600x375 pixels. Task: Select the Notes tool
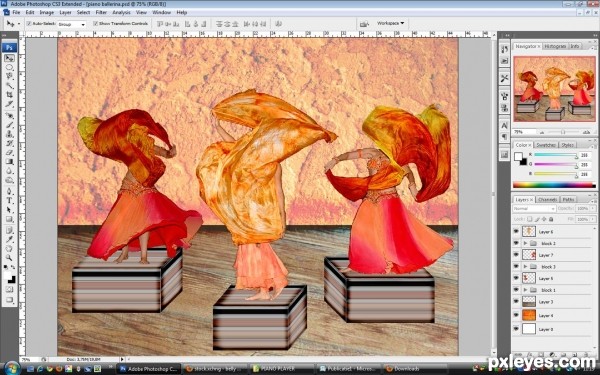pos(9,230)
